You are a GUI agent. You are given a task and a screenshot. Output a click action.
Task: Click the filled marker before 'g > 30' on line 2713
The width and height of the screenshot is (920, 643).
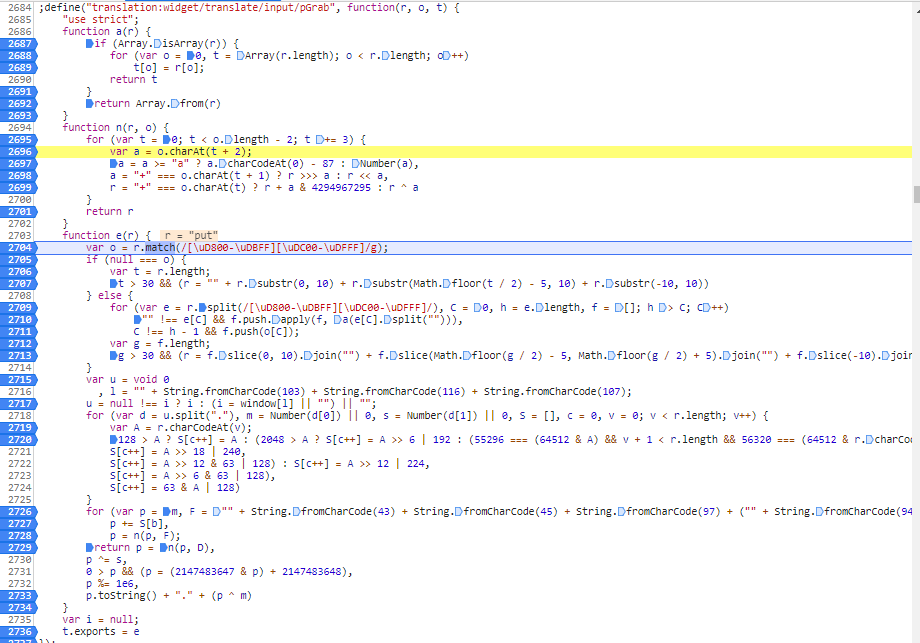tap(113, 356)
